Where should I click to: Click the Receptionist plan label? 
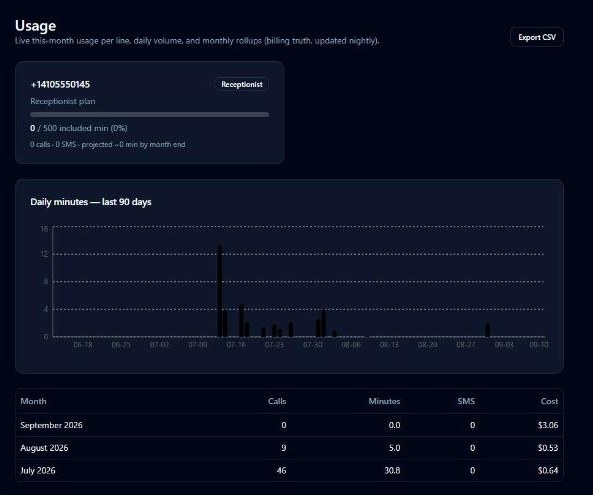pyautogui.click(x=63, y=101)
